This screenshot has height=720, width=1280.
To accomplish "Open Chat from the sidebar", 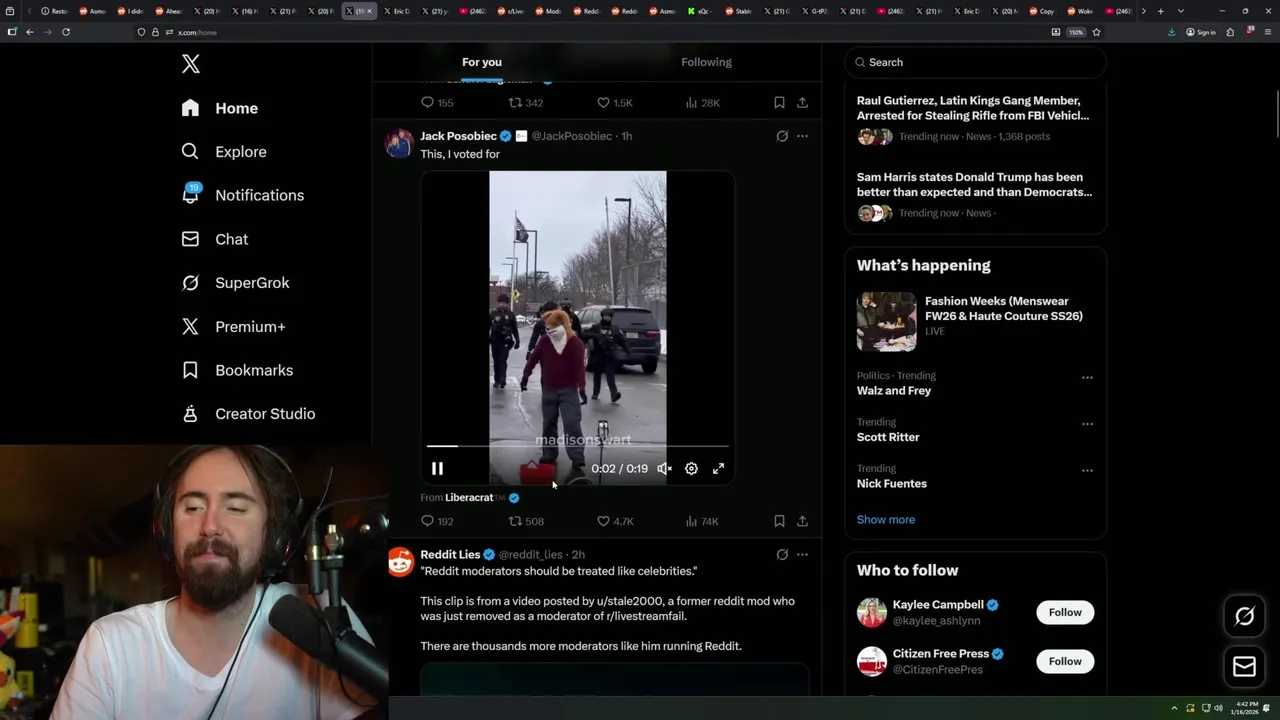I will point(214,239).
